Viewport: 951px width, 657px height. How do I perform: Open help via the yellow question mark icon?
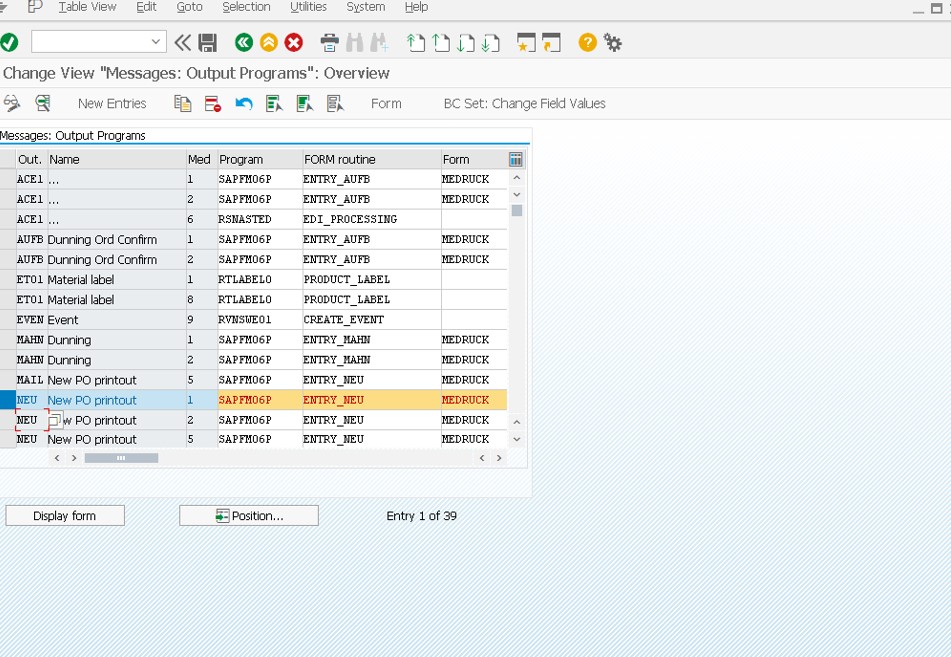pos(587,42)
